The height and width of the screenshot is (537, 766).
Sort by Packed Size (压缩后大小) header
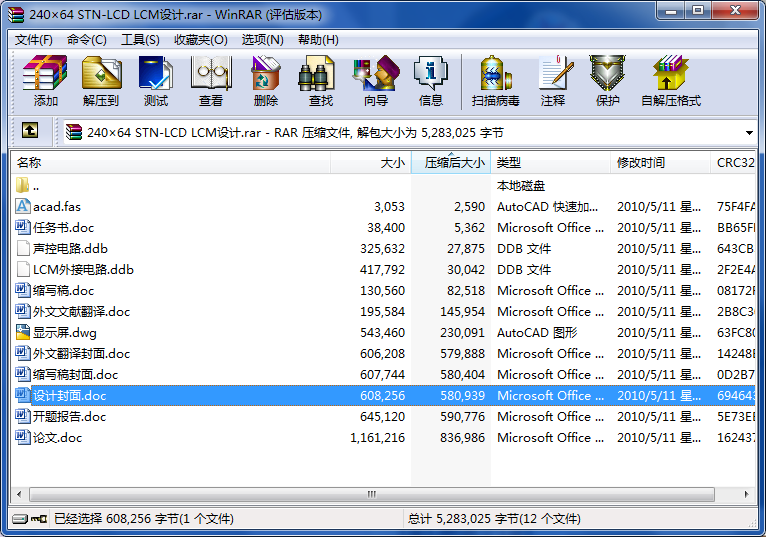pyautogui.click(x=451, y=163)
